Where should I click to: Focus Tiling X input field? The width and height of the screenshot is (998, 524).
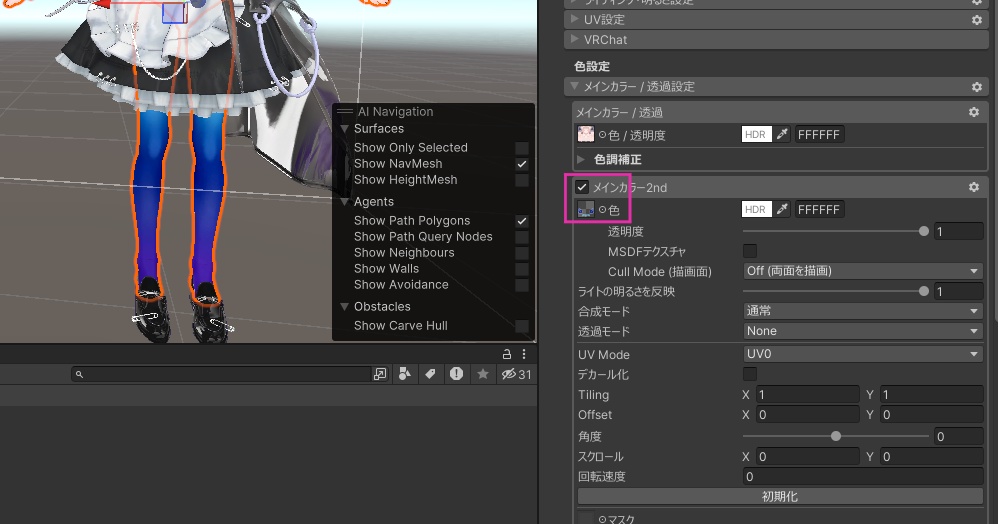808,395
